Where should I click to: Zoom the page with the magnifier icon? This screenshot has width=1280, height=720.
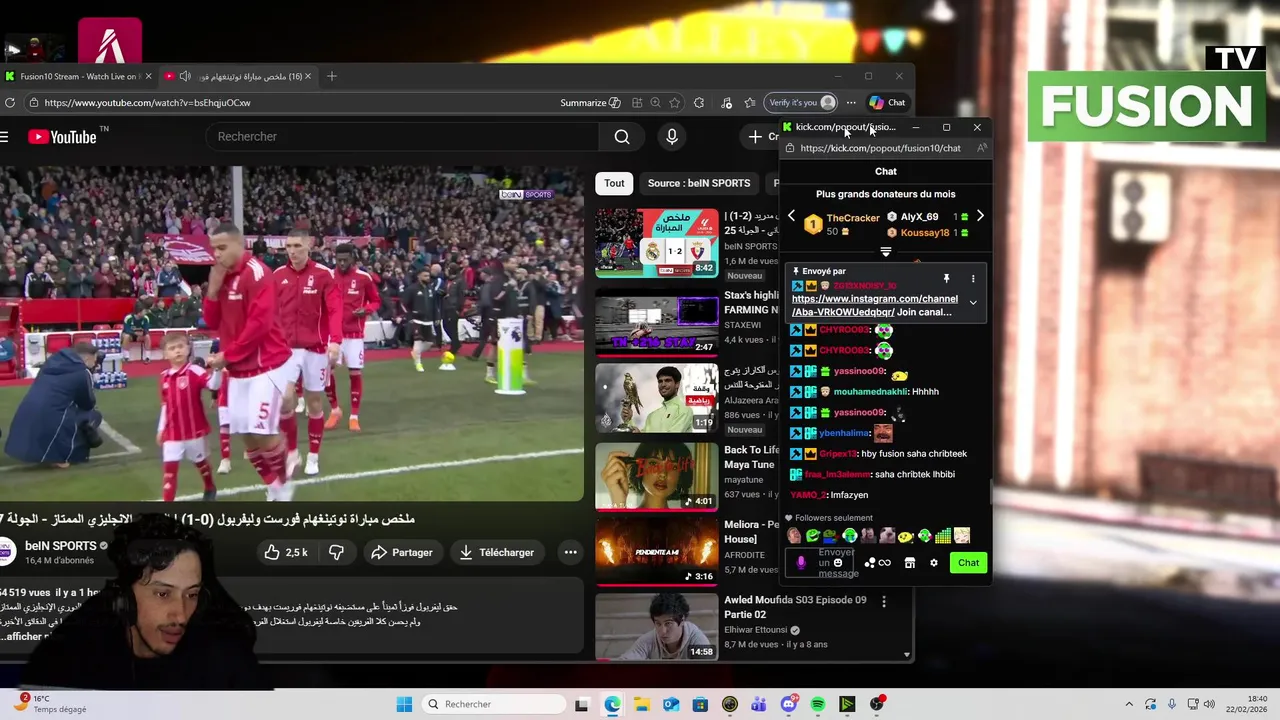pos(655,102)
